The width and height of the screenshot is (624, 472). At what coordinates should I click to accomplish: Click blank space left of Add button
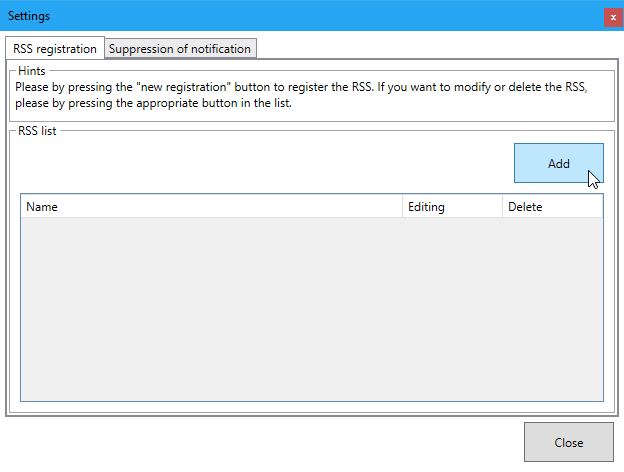tap(260, 163)
